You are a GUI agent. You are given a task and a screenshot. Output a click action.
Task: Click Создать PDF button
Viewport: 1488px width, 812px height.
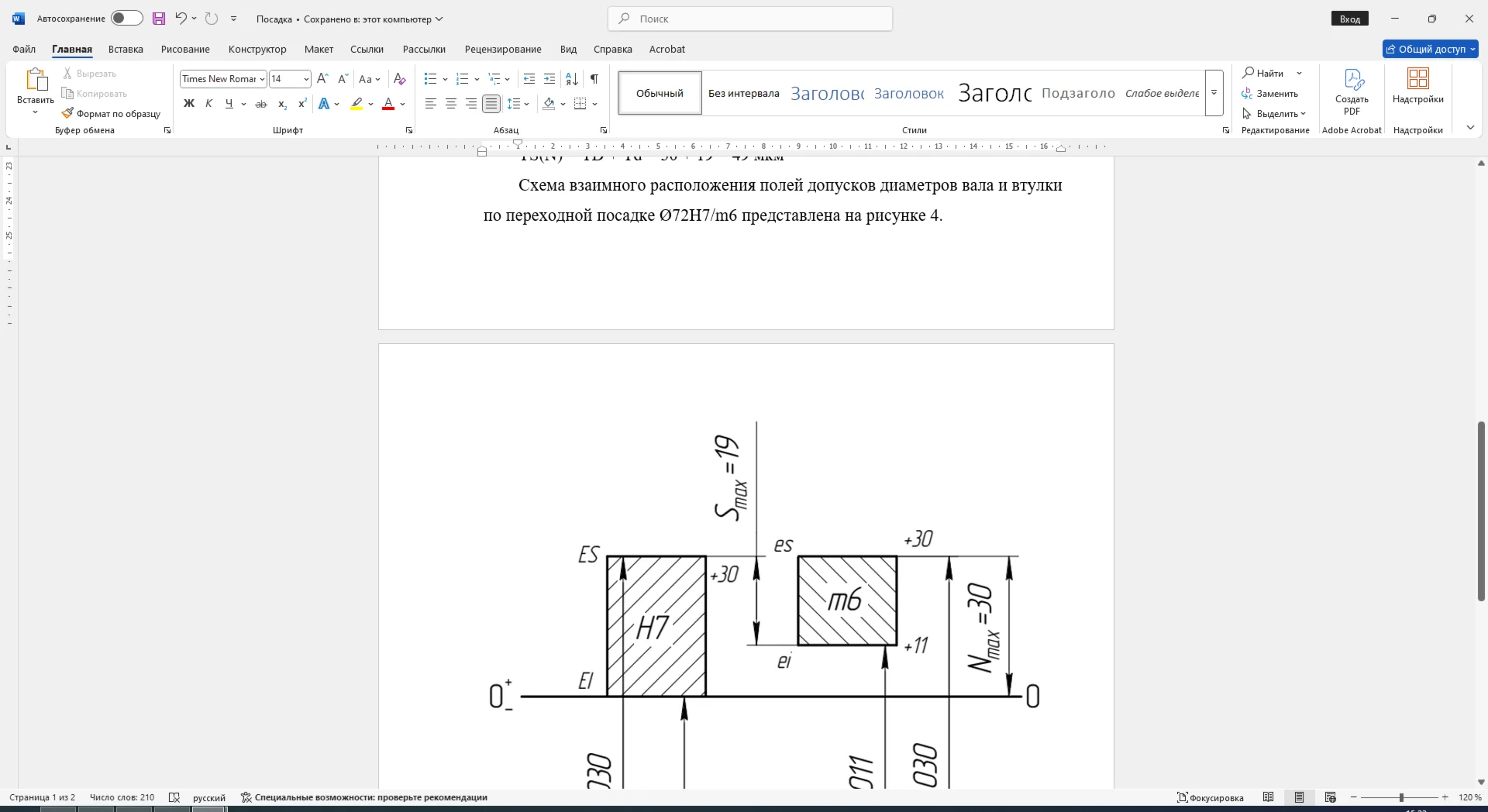point(1352,91)
